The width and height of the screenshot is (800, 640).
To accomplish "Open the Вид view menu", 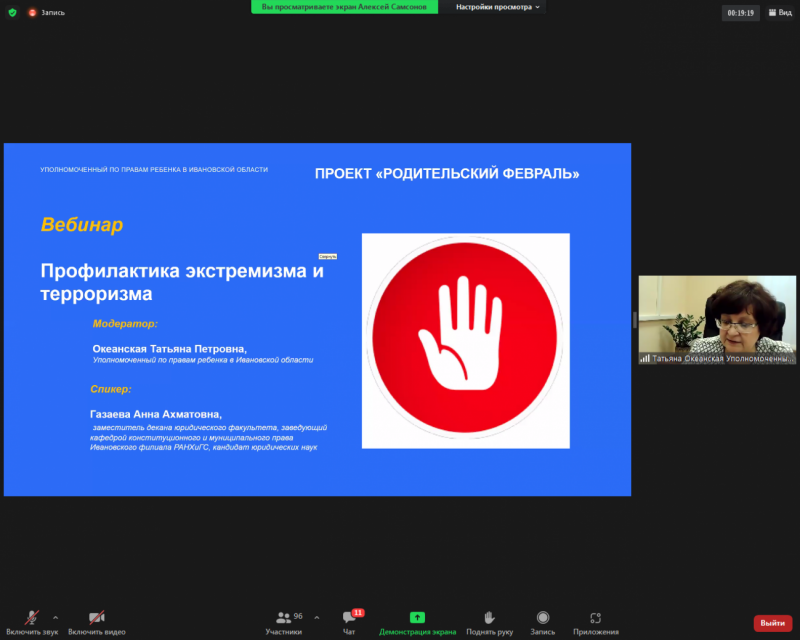I will 779,13.
